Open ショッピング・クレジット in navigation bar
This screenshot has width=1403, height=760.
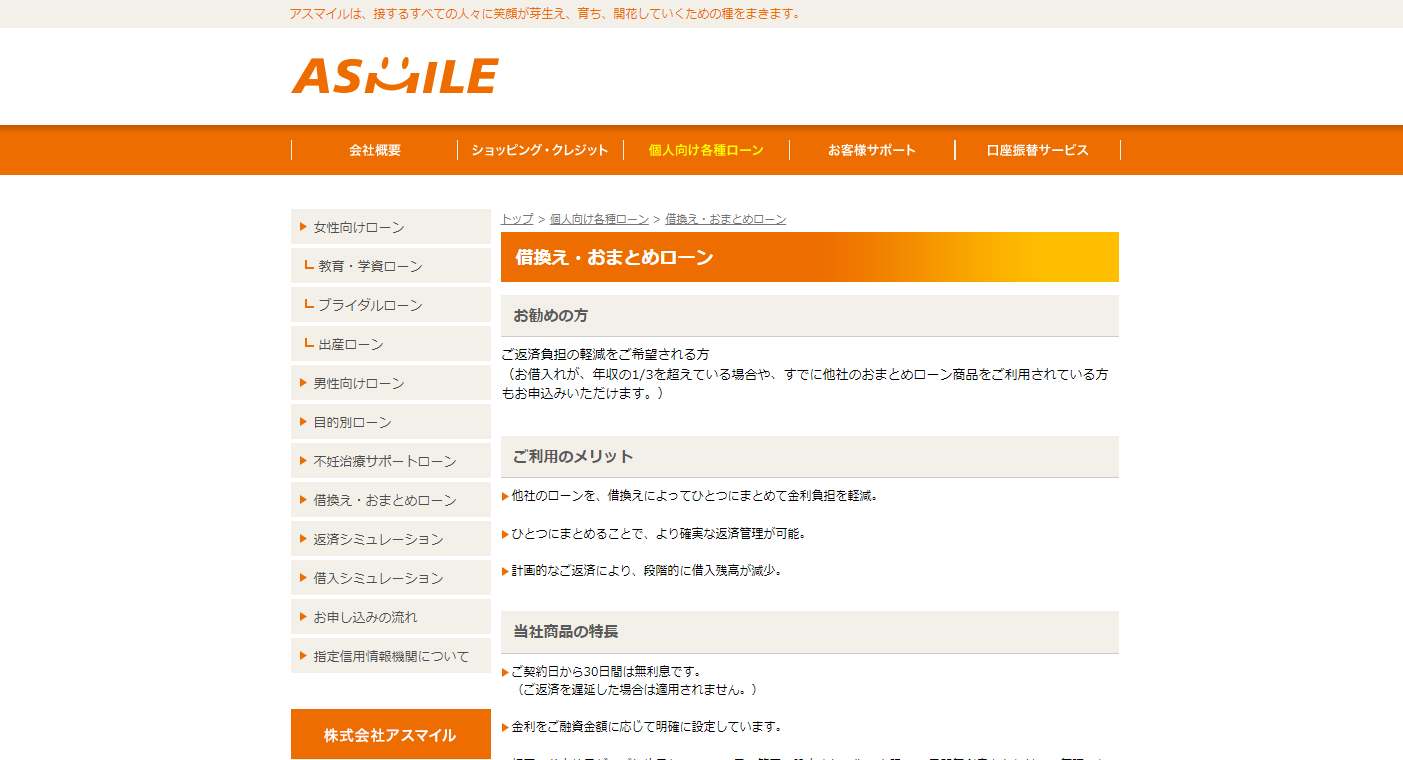(x=540, y=150)
